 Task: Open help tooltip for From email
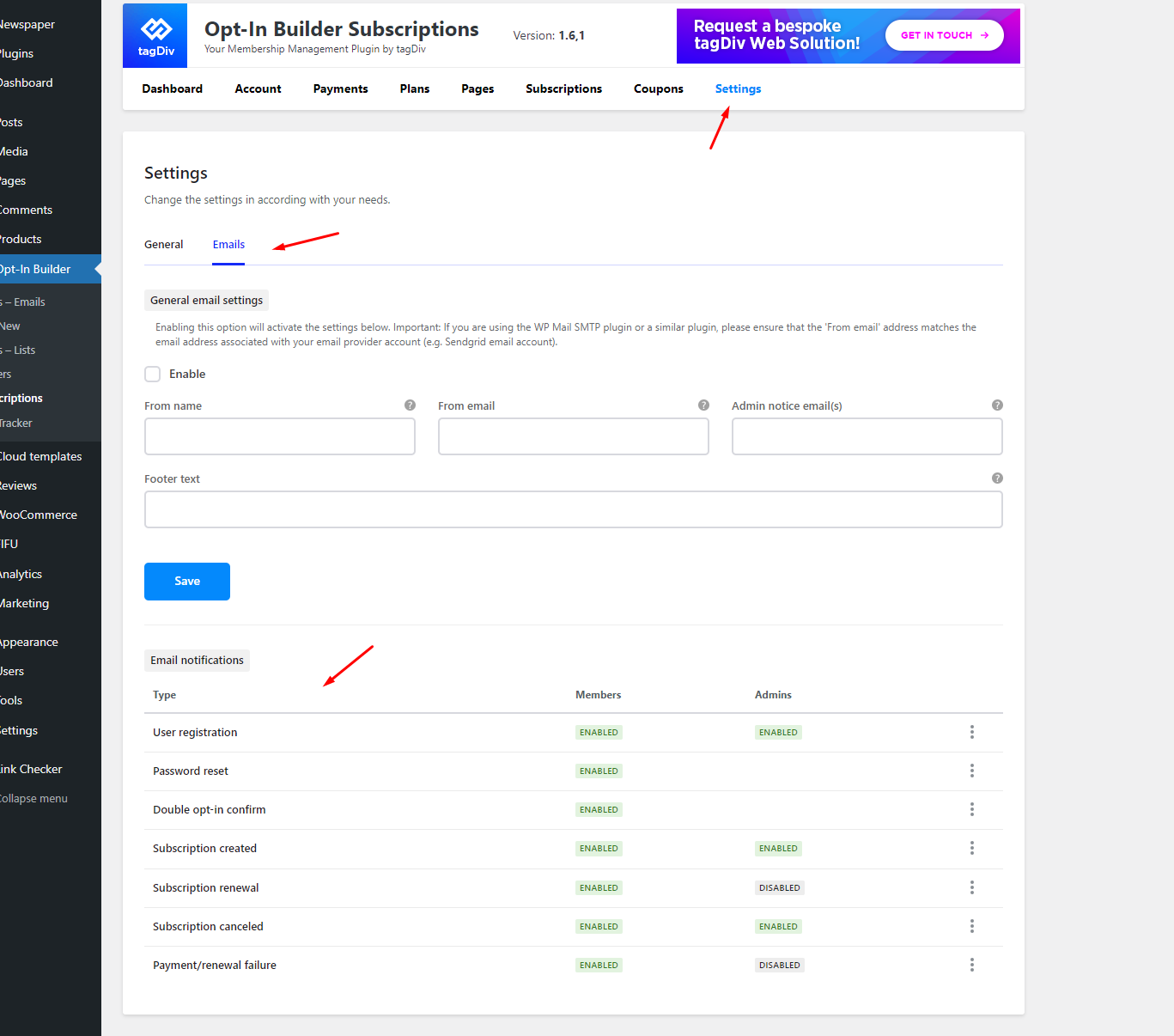click(703, 405)
